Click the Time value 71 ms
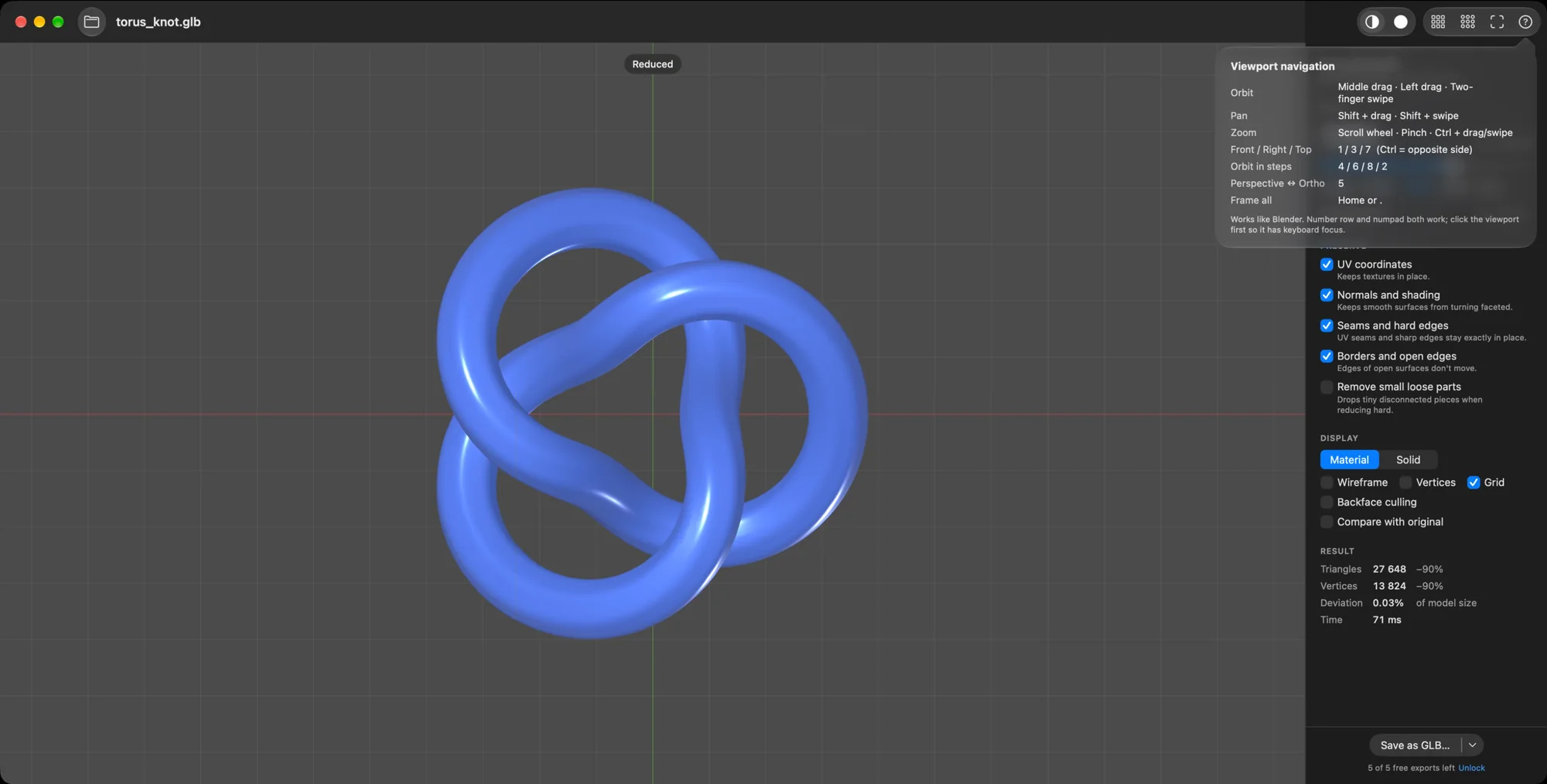This screenshot has height=784, width=1547. [1387, 620]
